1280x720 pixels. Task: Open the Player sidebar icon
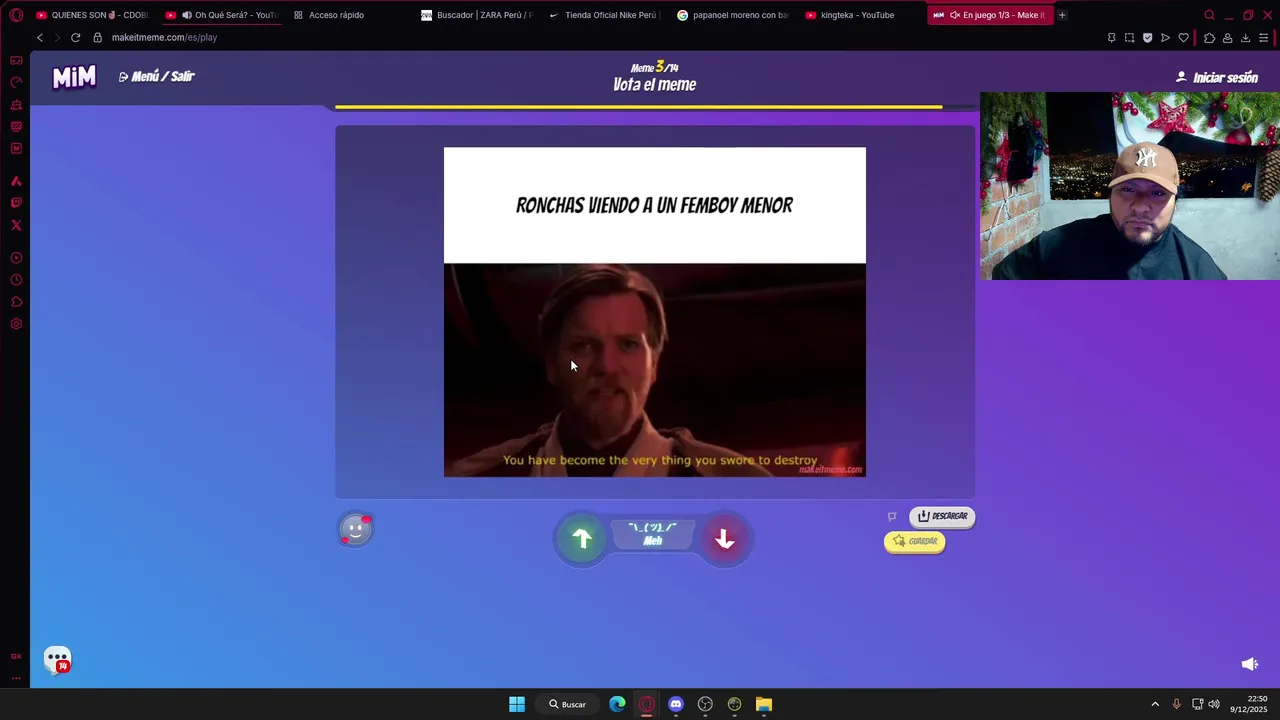(x=16, y=258)
